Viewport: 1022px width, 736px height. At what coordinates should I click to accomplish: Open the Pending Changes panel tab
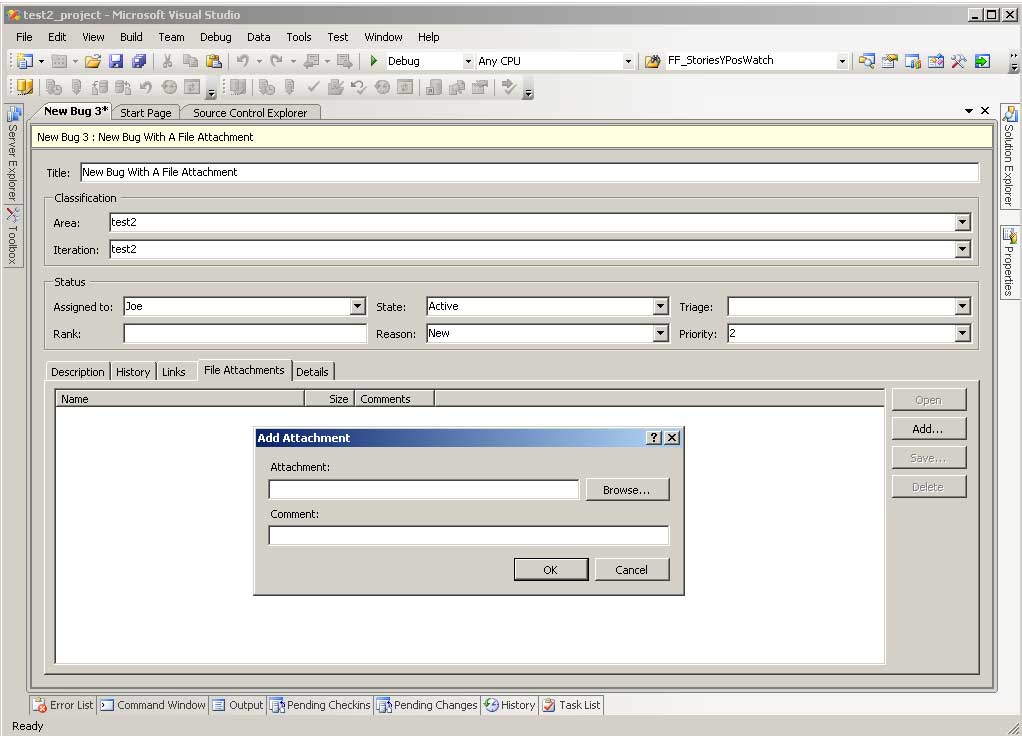(428, 705)
